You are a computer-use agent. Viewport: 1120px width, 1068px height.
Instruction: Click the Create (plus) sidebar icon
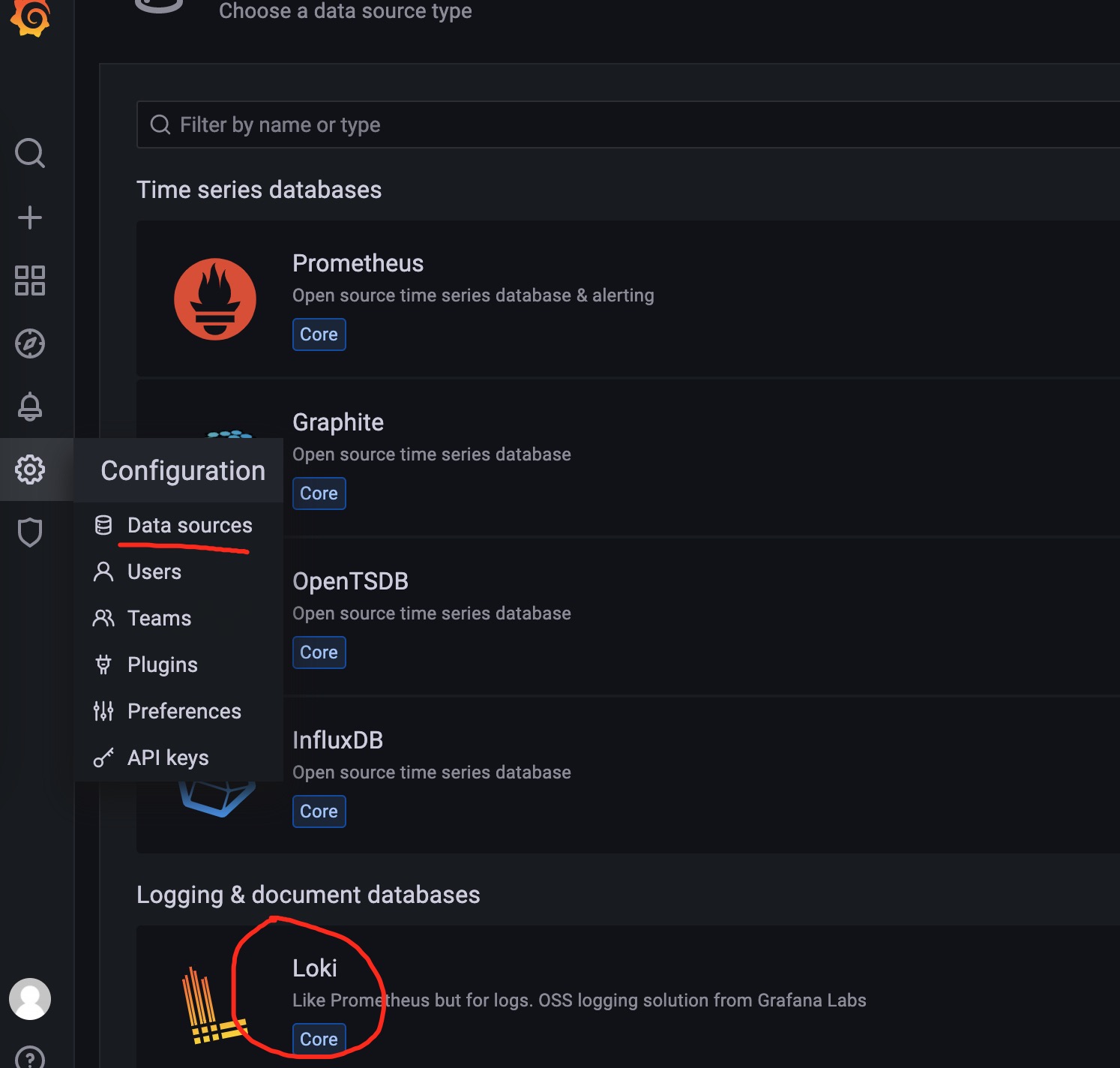point(30,217)
